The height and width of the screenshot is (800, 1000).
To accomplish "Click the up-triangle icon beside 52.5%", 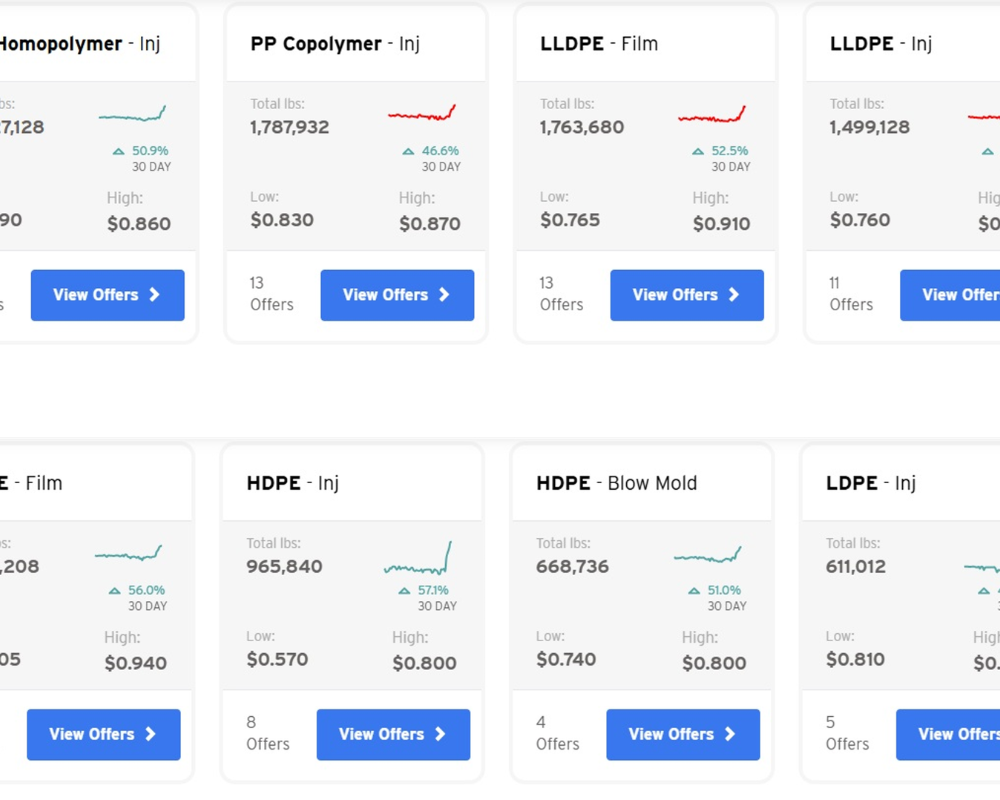I will (x=698, y=152).
